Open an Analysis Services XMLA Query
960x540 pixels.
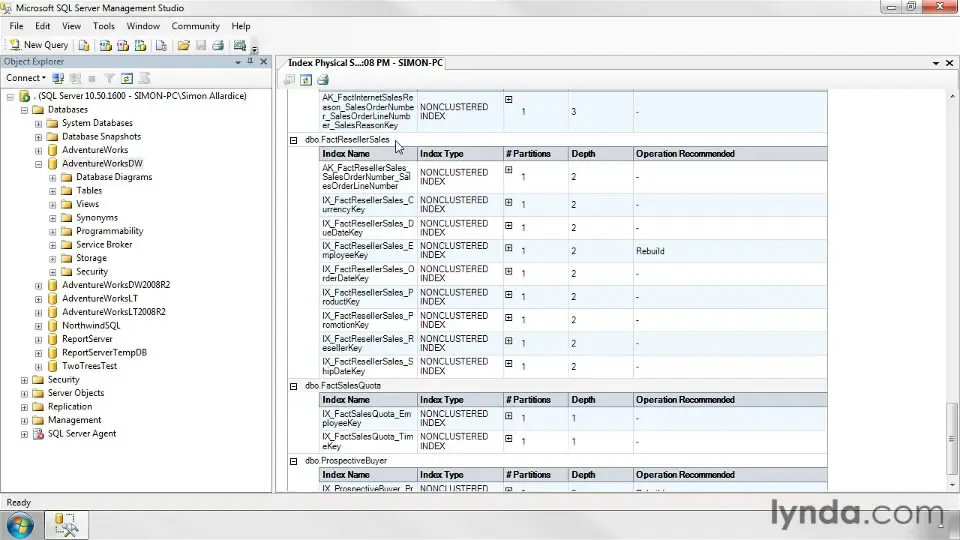140,45
